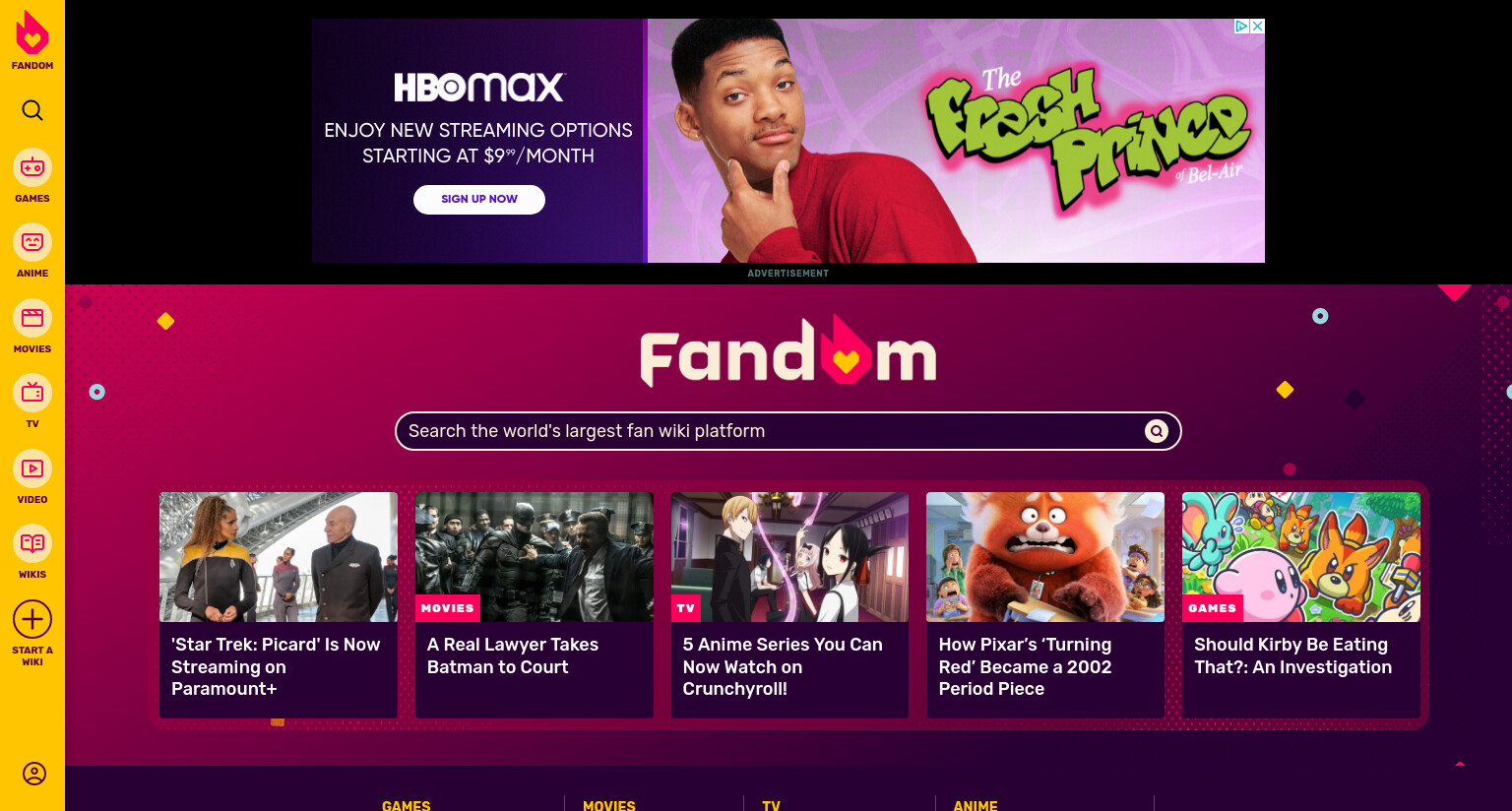Open the Games section icon
1512x811 pixels.
(x=32, y=167)
